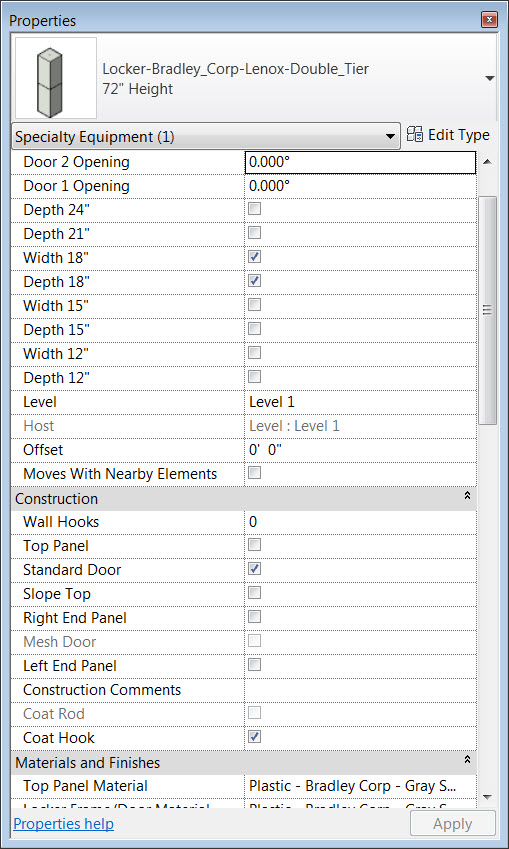Enable the Width 12" checkbox
509x849 pixels.
[254, 352]
